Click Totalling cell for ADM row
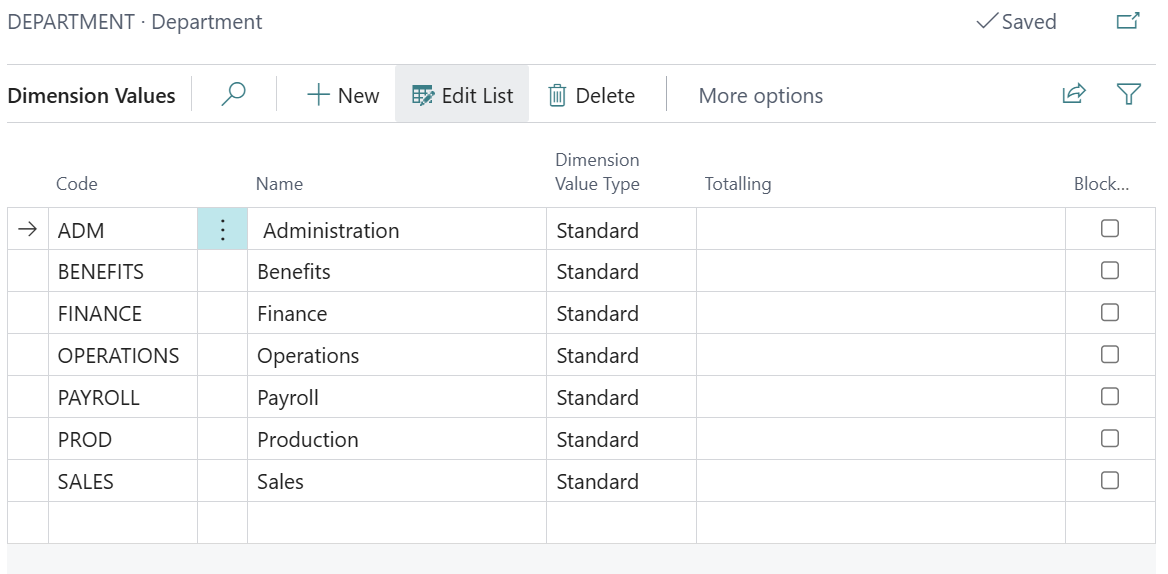This screenshot has width=1168, height=574. 880,229
